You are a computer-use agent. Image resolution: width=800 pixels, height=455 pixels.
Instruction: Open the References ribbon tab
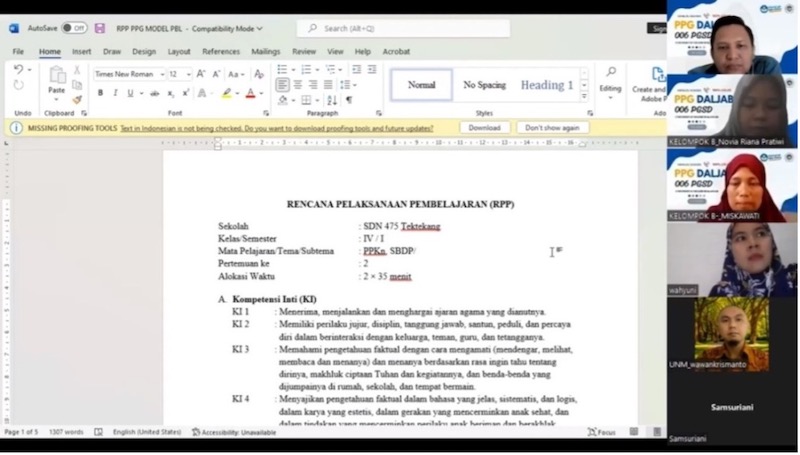click(x=221, y=51)
